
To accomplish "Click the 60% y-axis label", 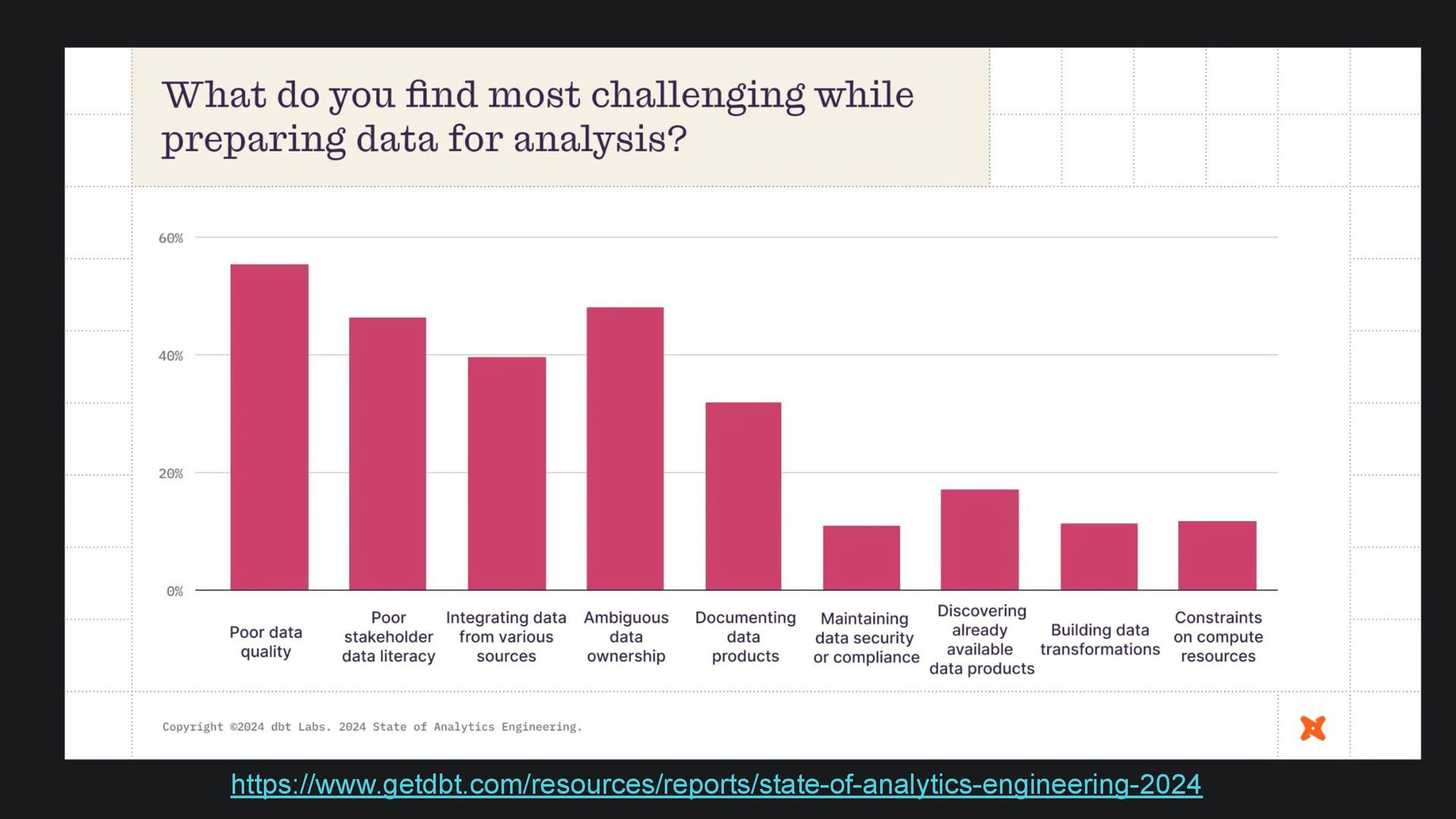I will tap(171, 238).
